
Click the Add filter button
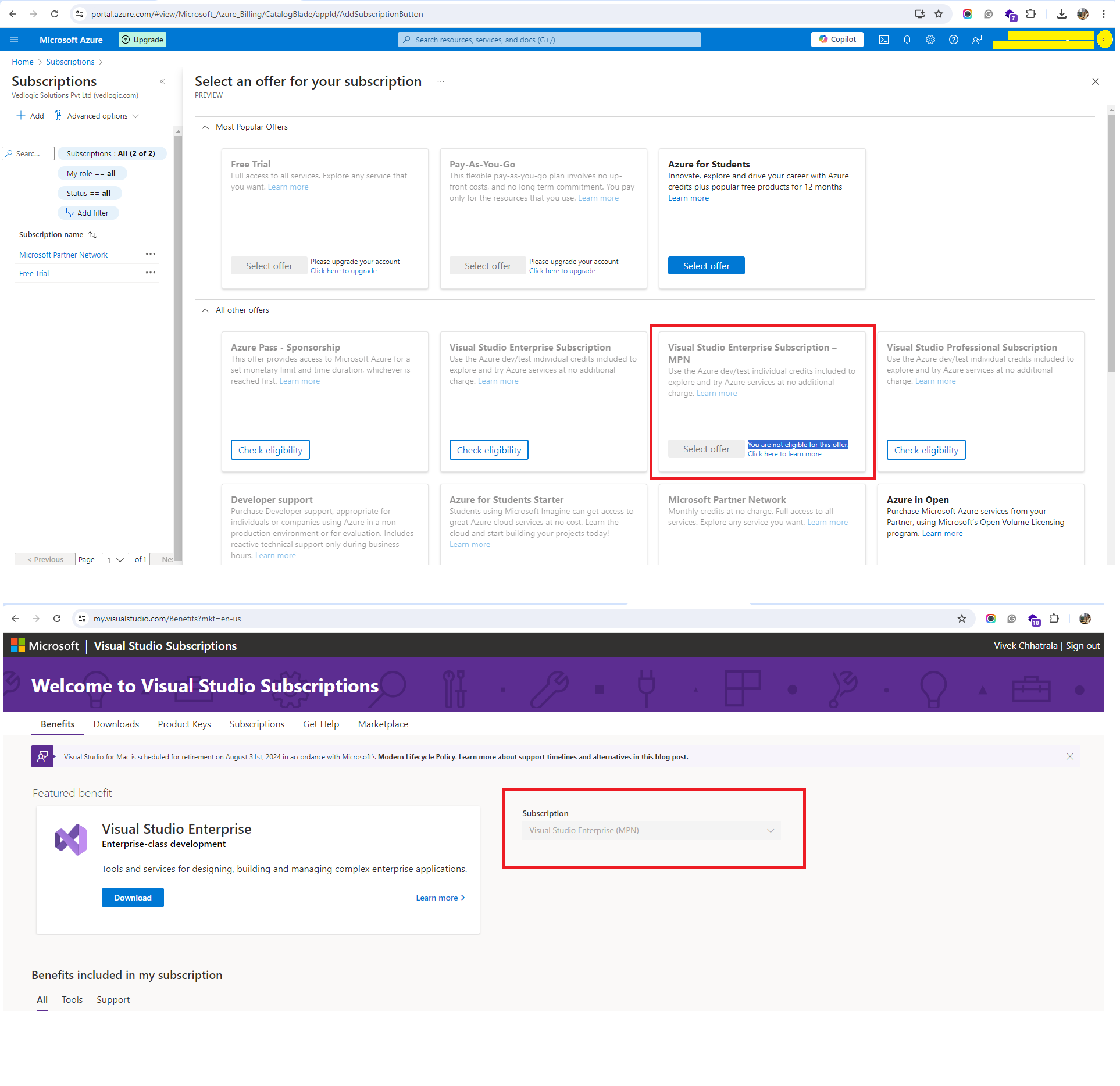(88, 213)
